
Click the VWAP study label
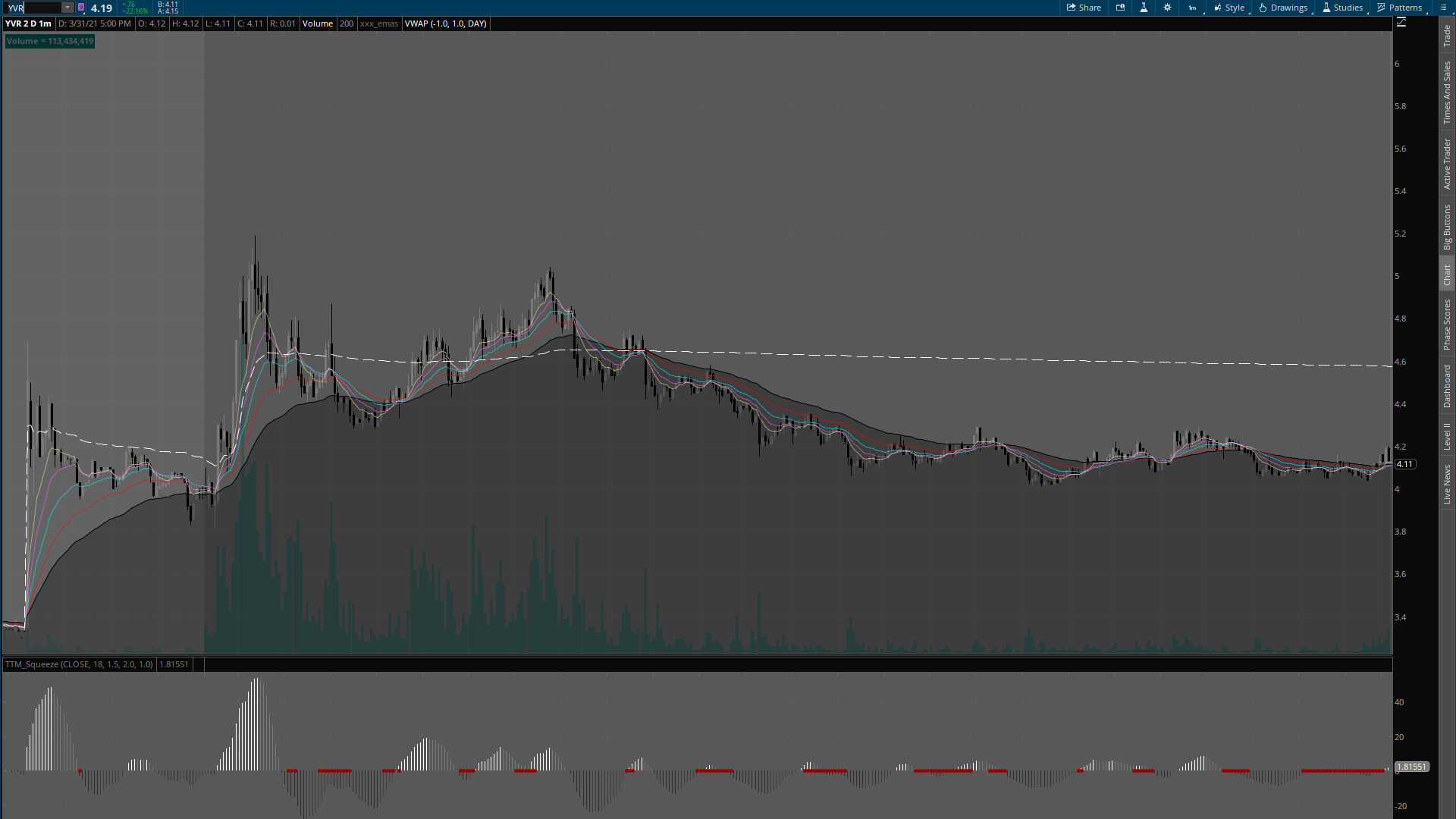pyautogui.click(x=445, y=24)
